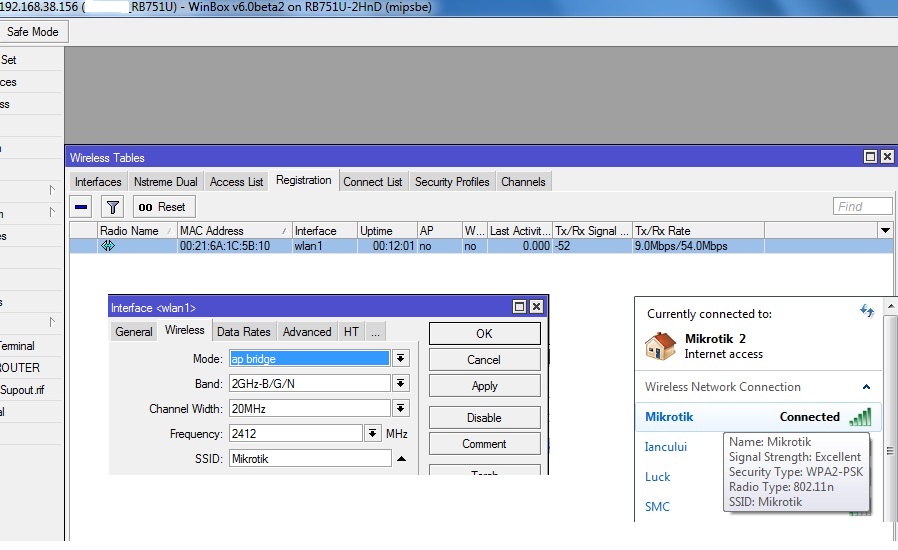898x550 pixels.
Task: Open the Mode dropdown arrow
Action: 401,359
